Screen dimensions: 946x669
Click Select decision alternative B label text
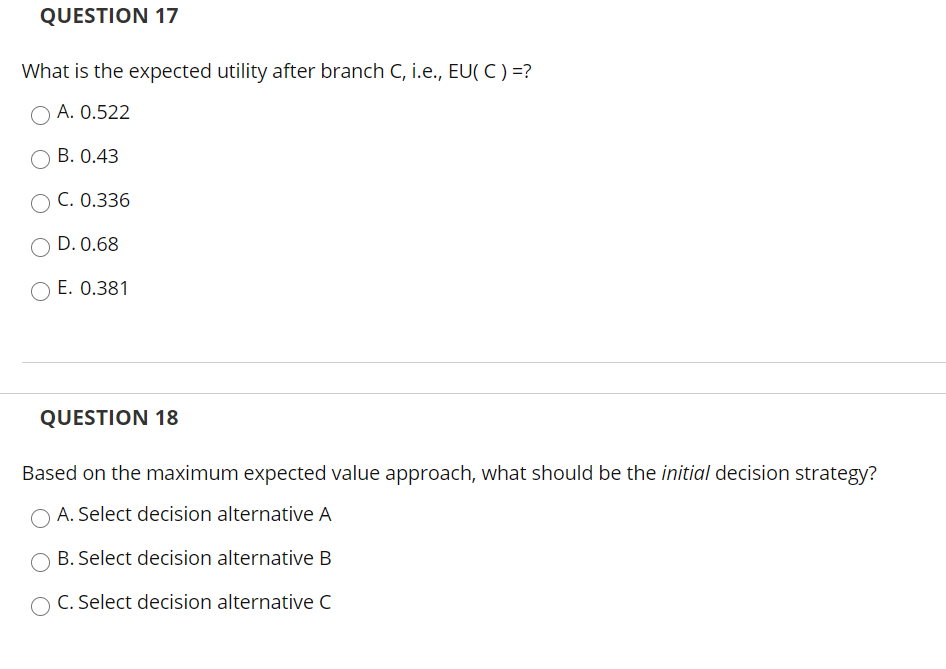pyautogui.click(x=194, y=559)
